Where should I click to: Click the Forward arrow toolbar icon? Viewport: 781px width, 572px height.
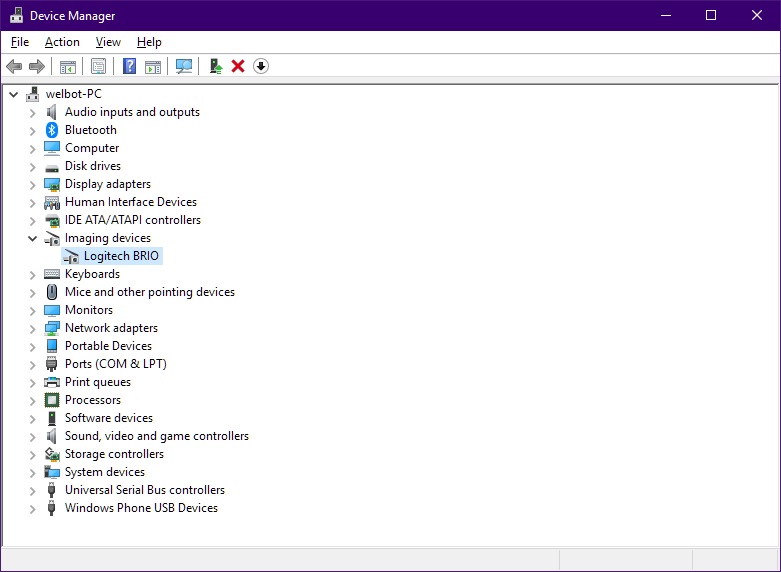point(37,66)
